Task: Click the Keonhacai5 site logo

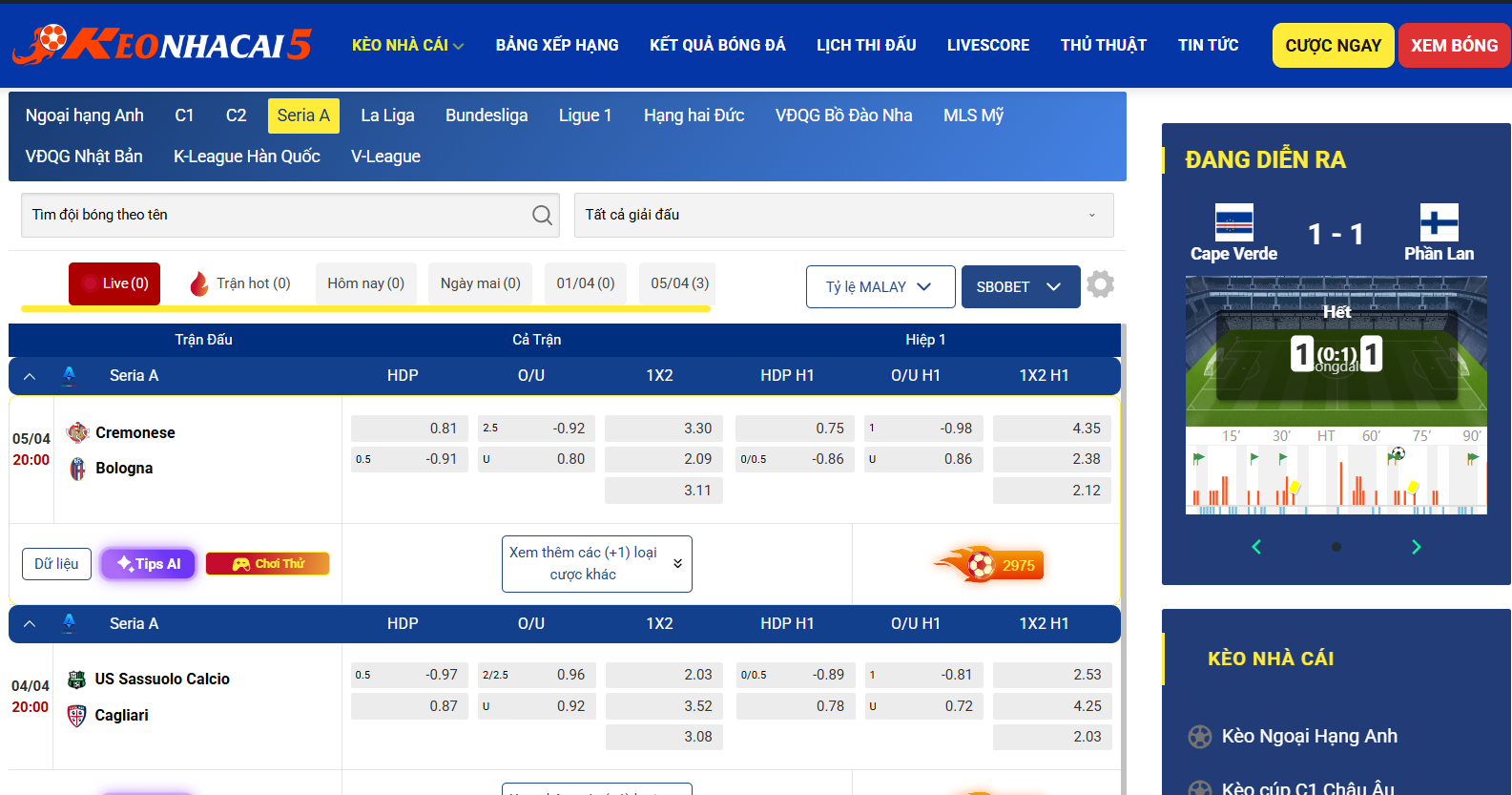Action: (x=162, y=45)
